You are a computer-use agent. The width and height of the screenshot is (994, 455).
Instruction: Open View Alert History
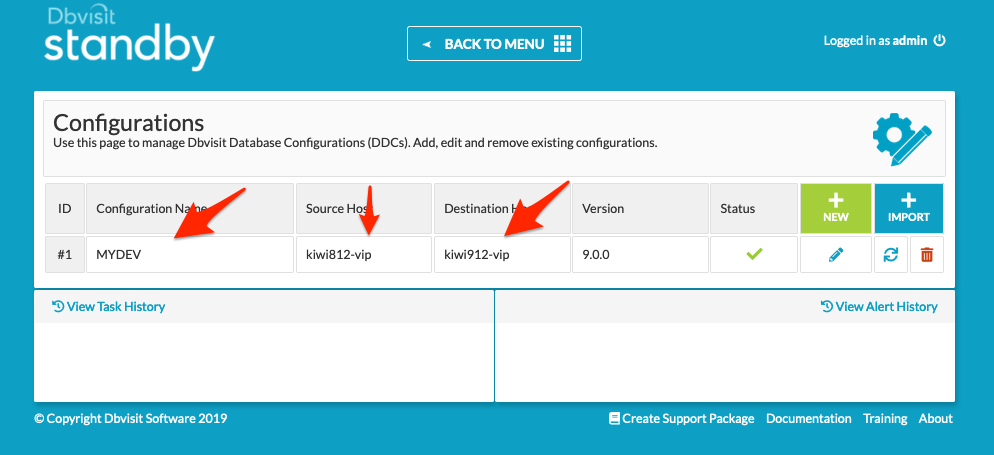[x=879, y=307]
